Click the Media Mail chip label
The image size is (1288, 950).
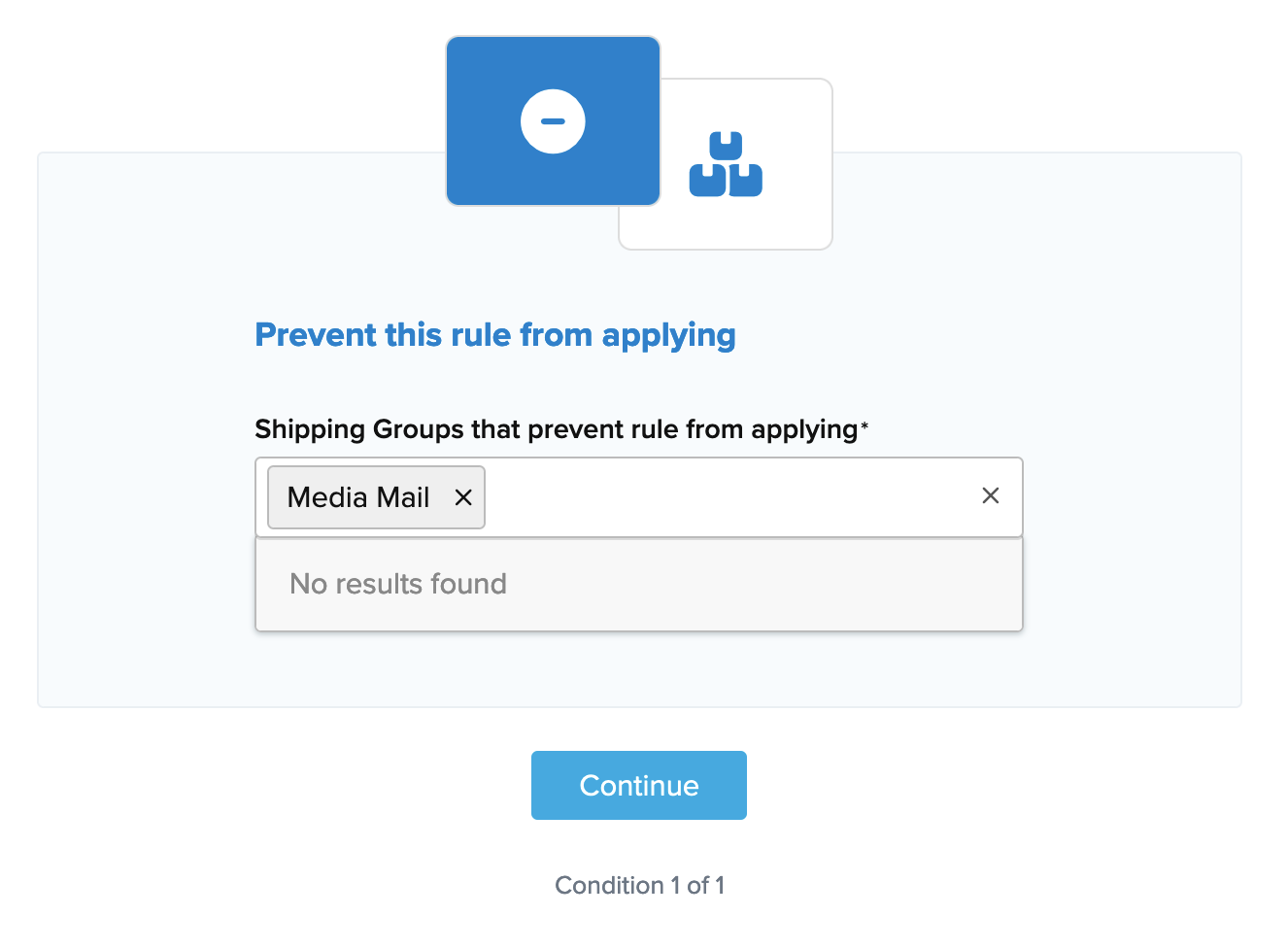point(358,497)
